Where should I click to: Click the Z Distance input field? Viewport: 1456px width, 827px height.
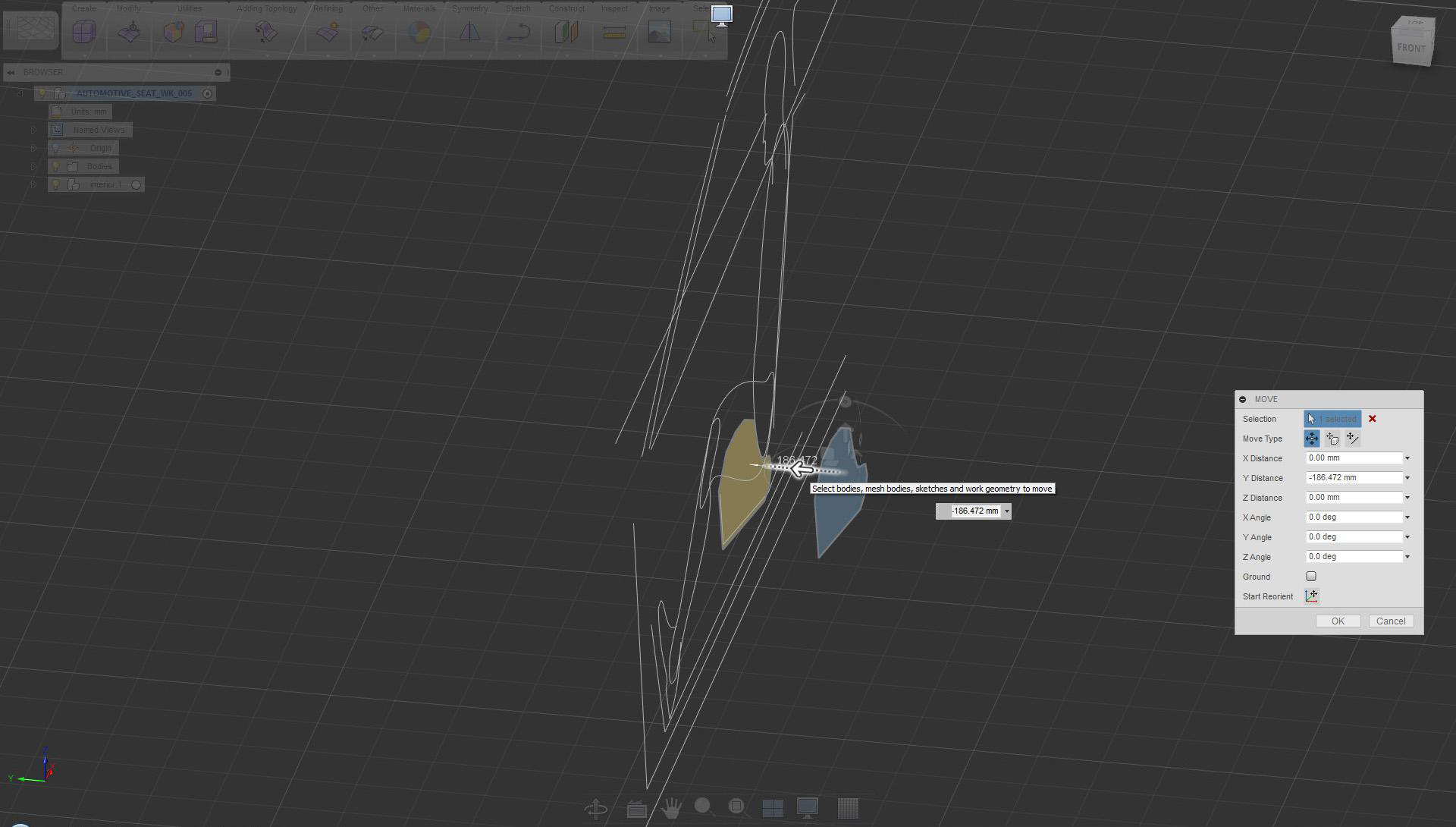pos(1354,498)
